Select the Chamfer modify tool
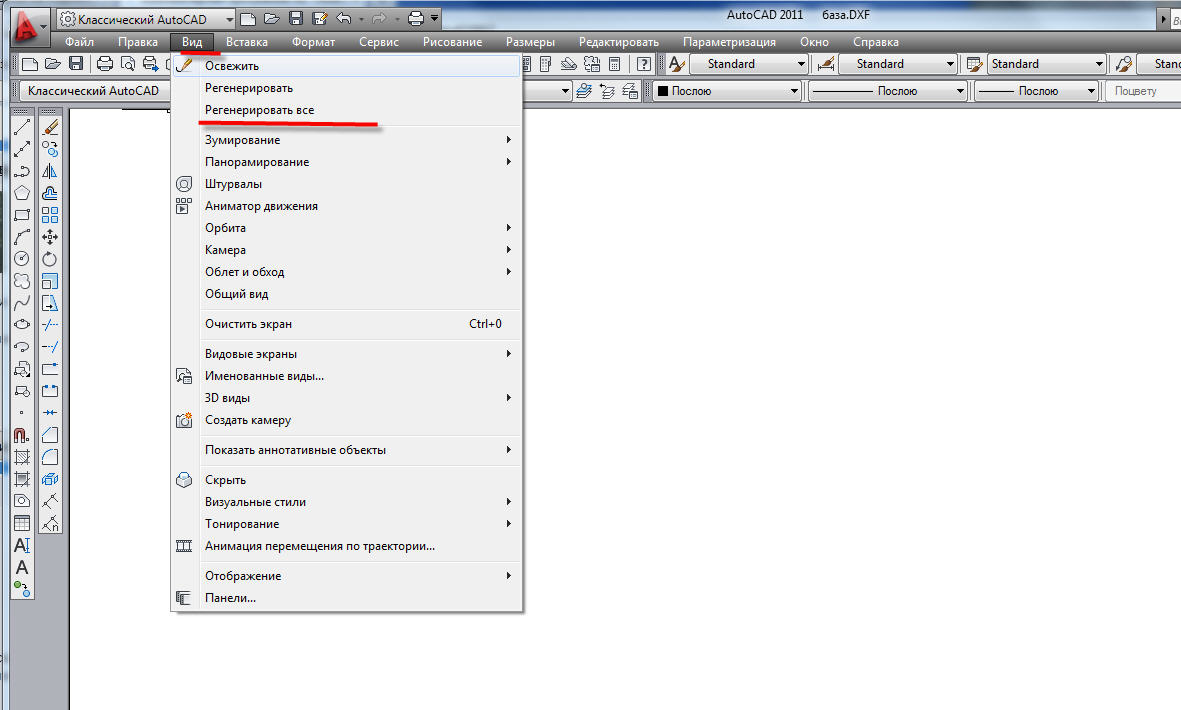 (x=50, y=435)
